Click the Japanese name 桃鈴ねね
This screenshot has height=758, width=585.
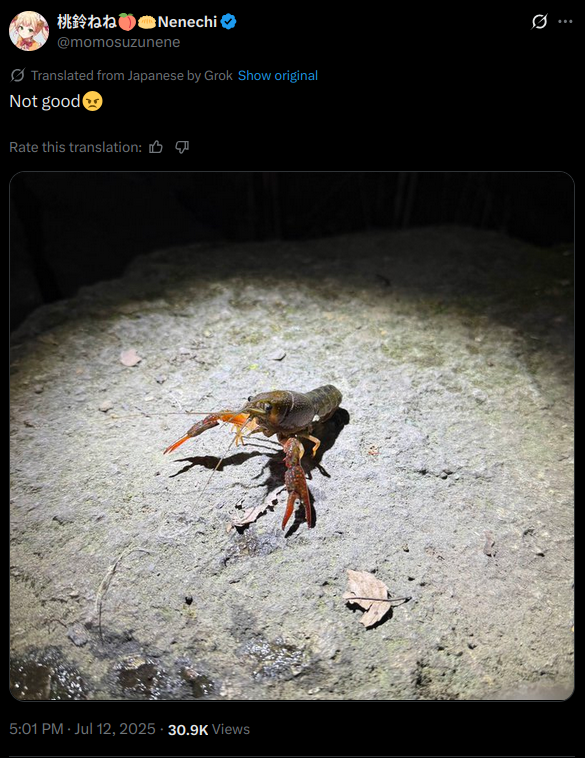[x=87, y=22]
